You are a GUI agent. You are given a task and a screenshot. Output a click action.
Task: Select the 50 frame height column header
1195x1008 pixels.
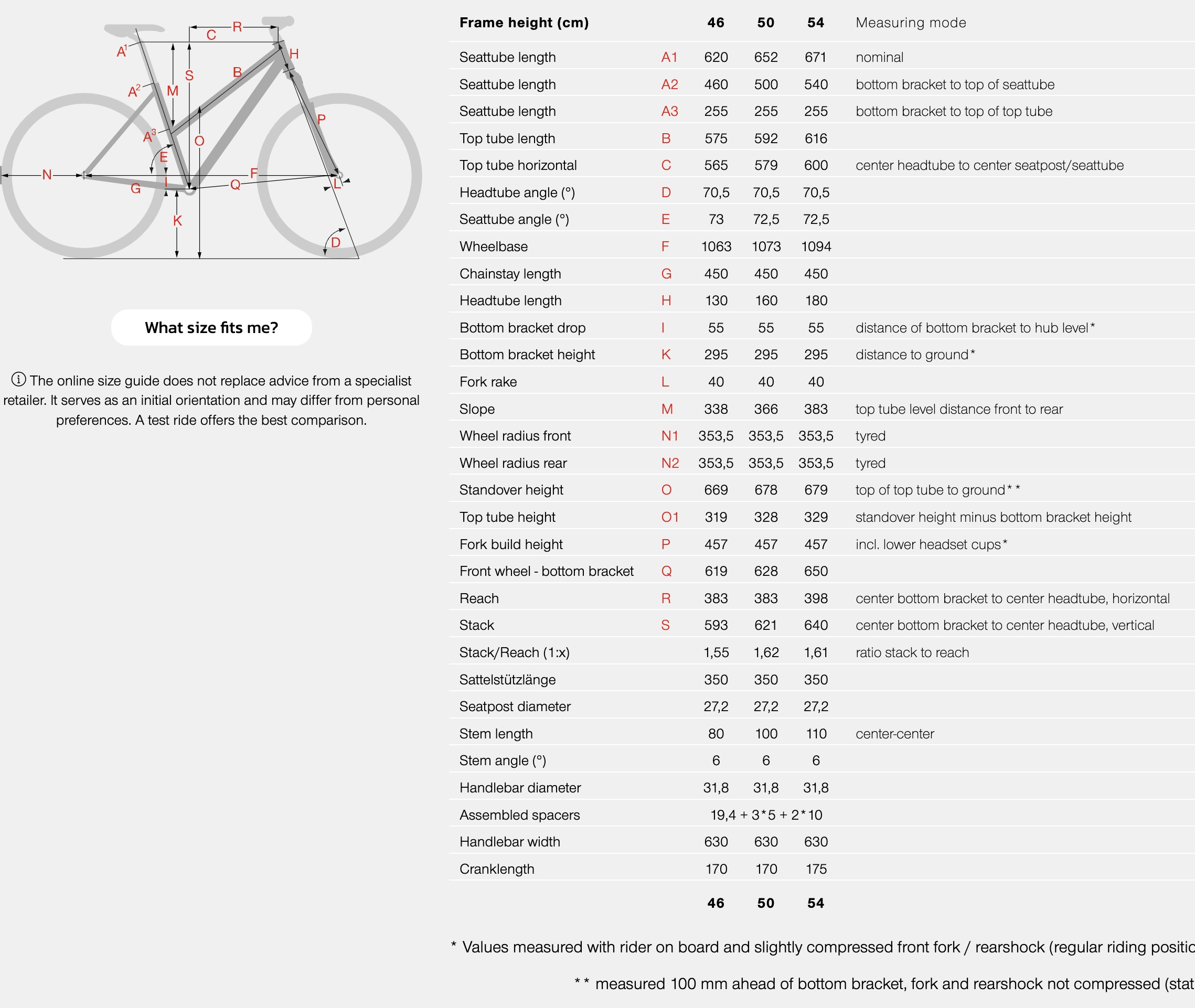point(766,23)
